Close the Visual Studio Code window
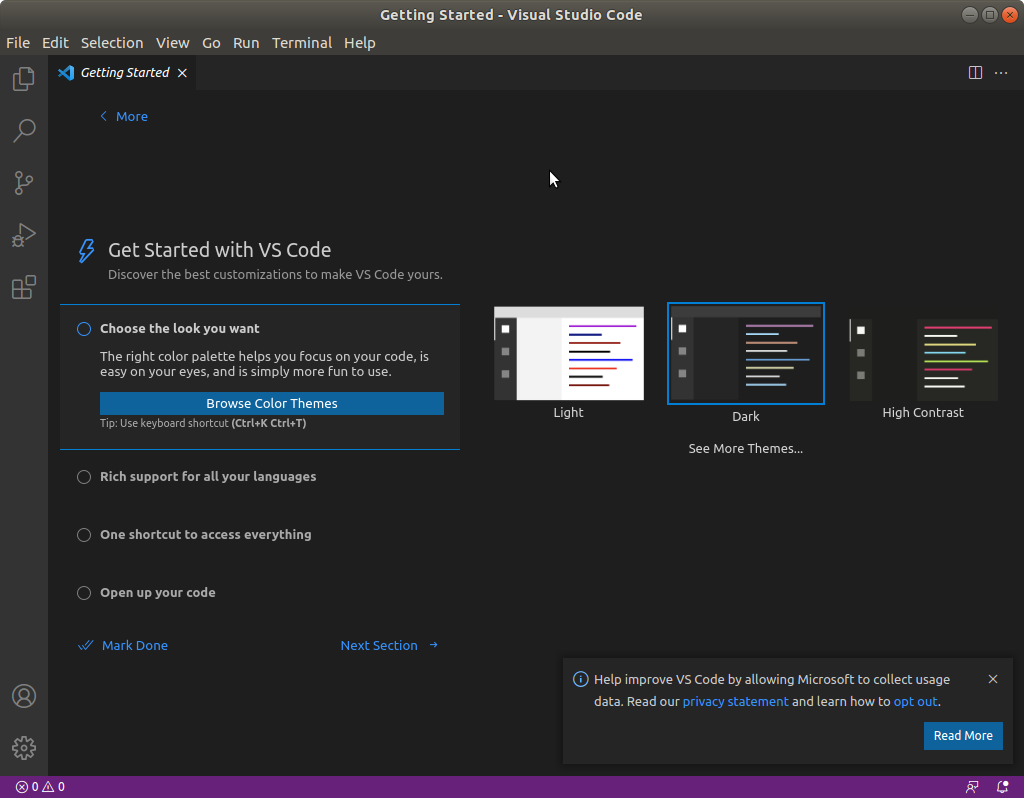 (1010, 14)
